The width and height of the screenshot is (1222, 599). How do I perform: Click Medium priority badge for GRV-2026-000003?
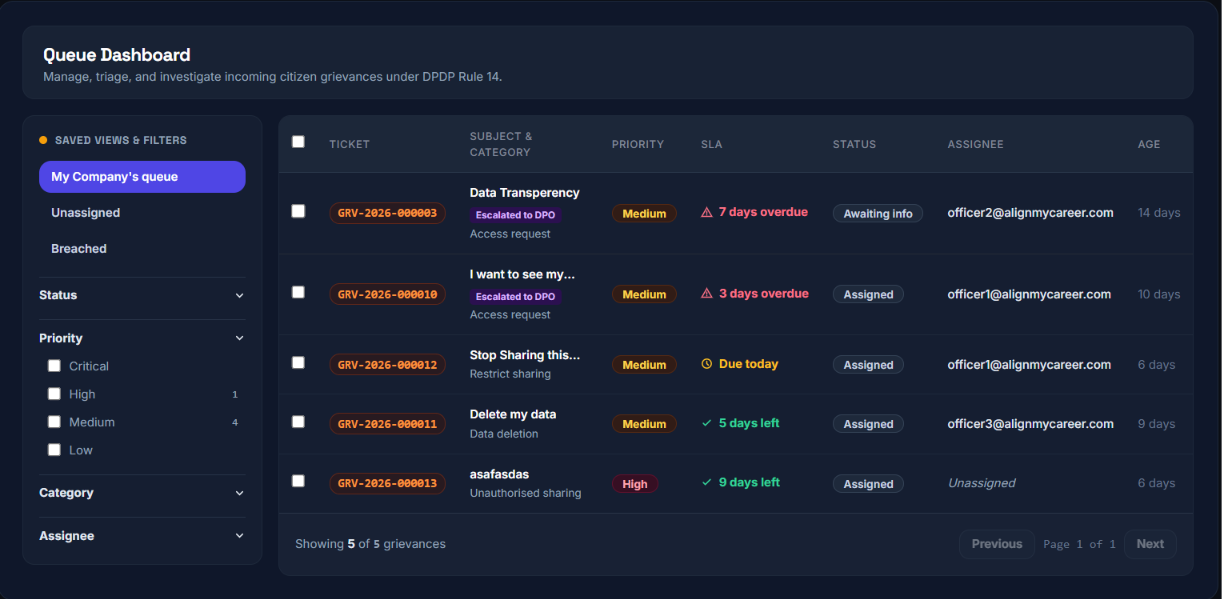click(x=644, y=214)
